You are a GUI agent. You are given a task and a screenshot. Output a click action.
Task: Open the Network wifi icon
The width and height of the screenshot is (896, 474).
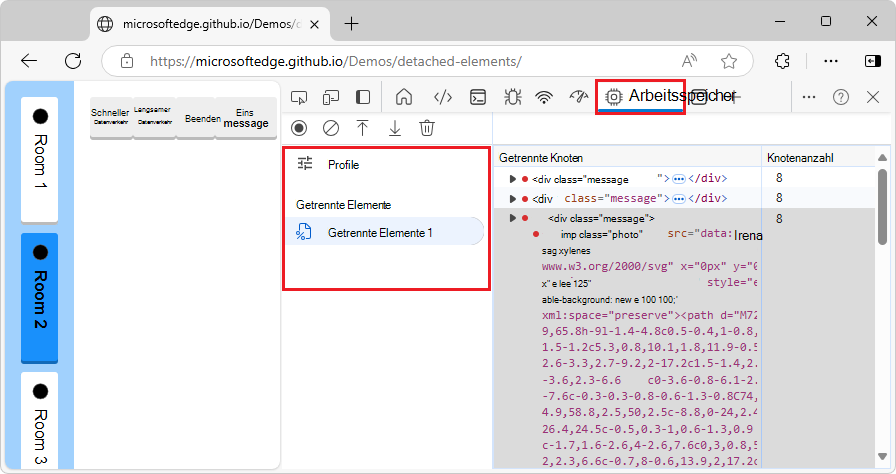[544, 98]
